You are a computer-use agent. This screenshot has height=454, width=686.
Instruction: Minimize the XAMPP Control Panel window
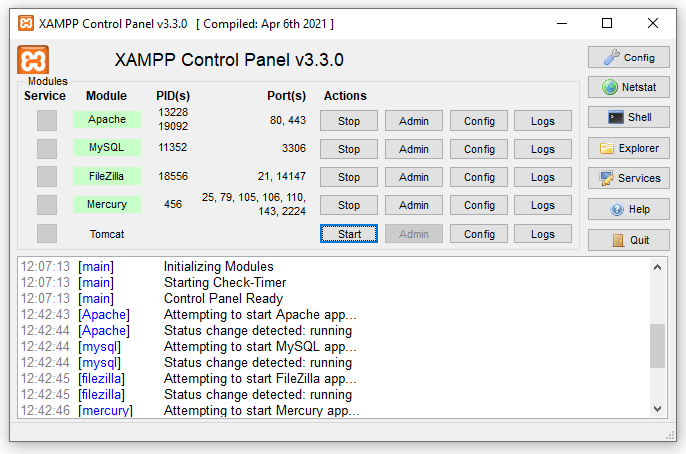point(562,23)
